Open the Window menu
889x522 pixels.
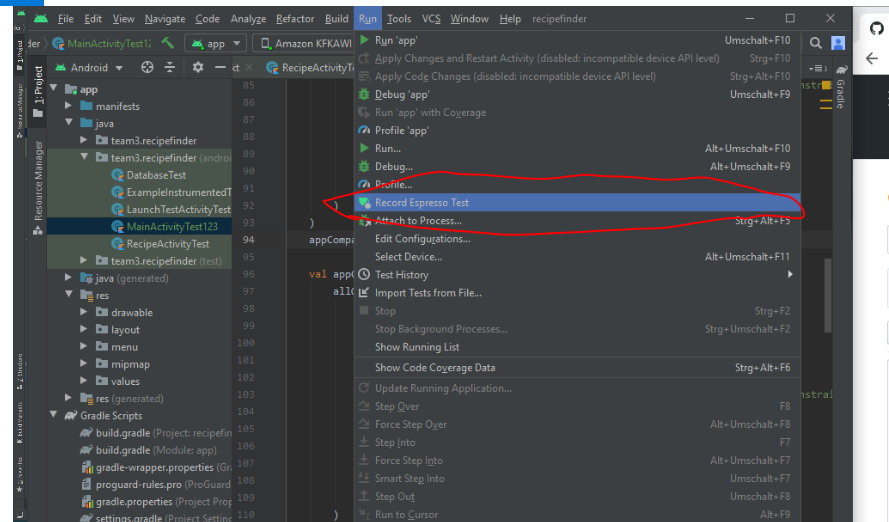click(x=469, y=19)
